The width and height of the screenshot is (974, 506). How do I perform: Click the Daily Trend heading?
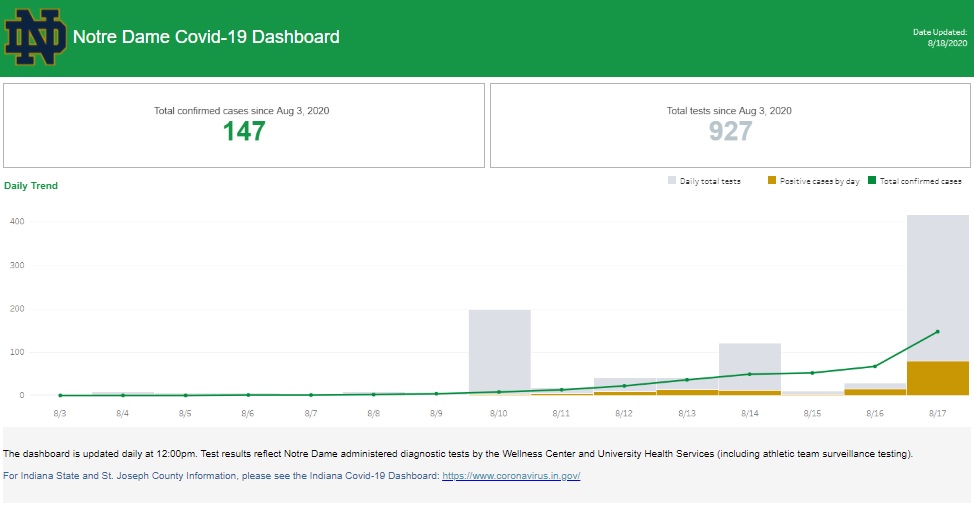tap(31, 186)
